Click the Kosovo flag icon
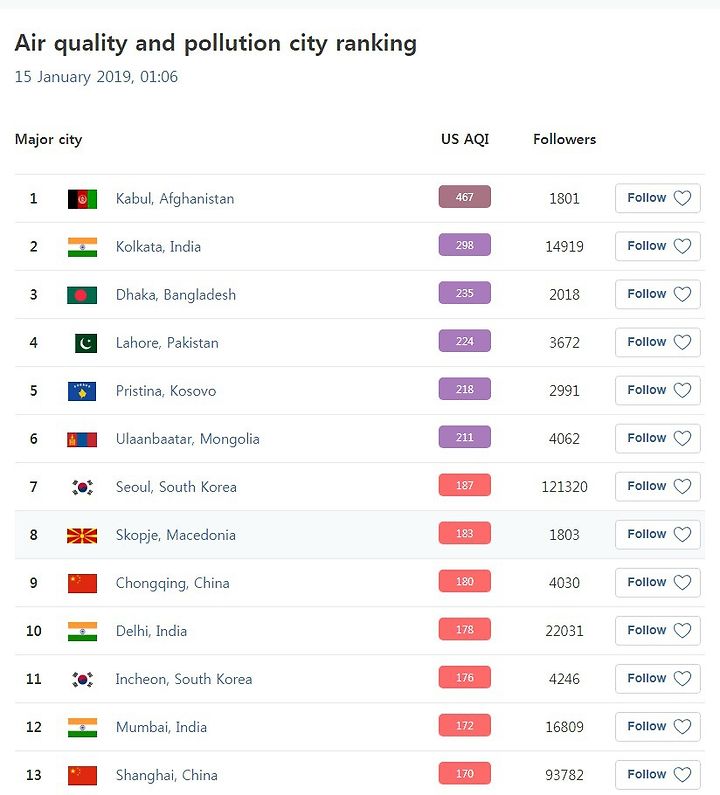Image resolution: width=720 pixels, height=795 pixels. click(x=82, y=391)
